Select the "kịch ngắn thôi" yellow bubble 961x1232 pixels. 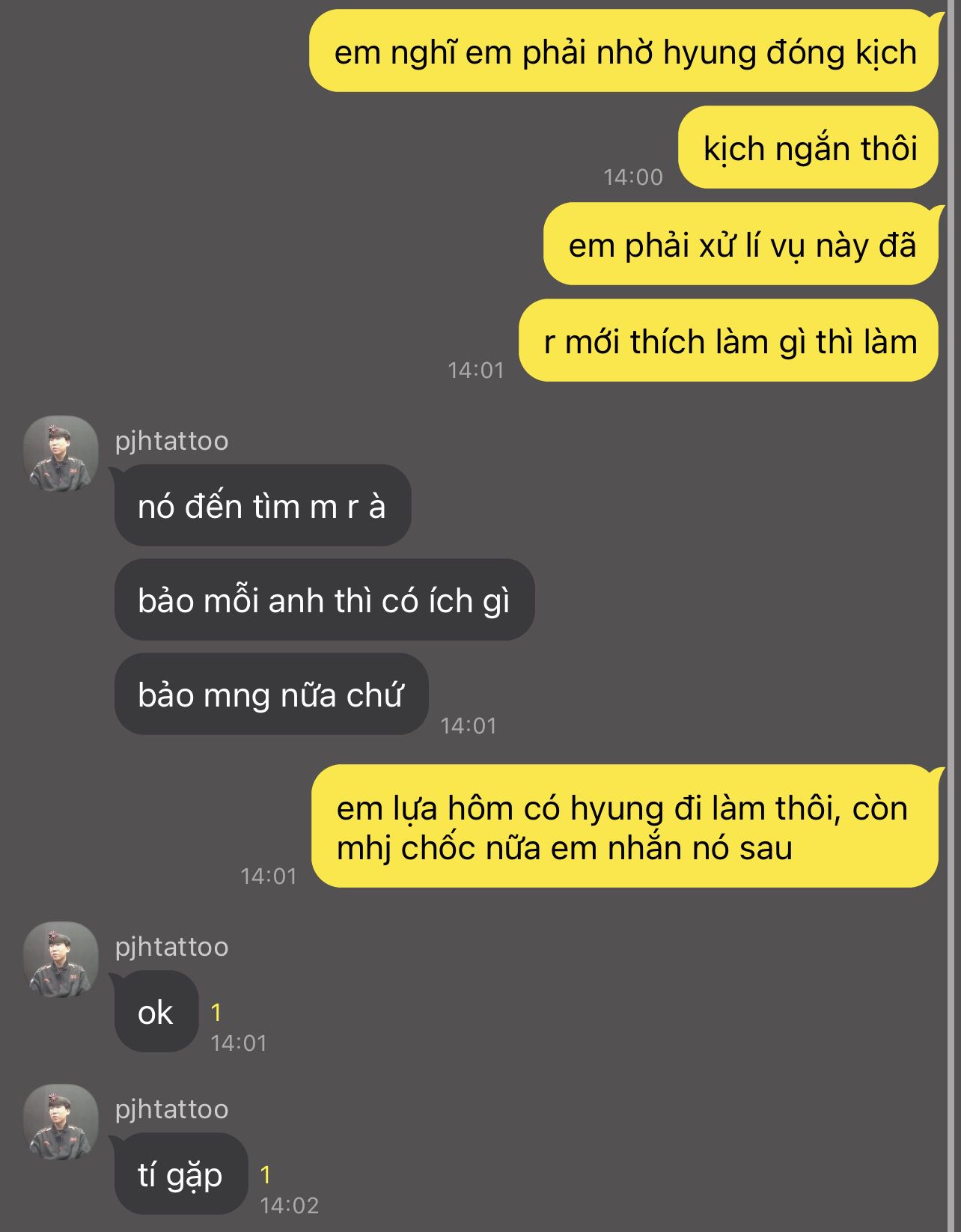[808, 147]
